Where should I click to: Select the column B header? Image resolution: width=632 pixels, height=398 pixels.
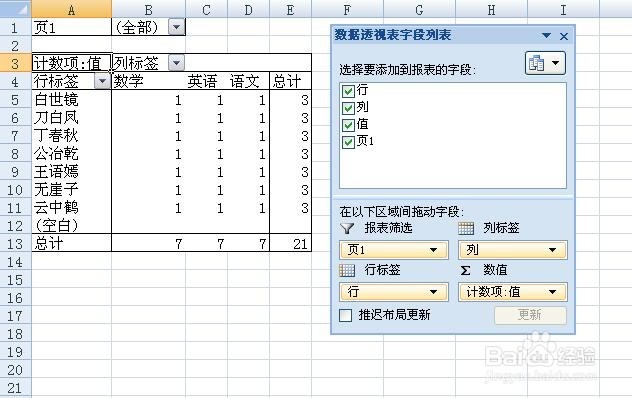point(148,9)
